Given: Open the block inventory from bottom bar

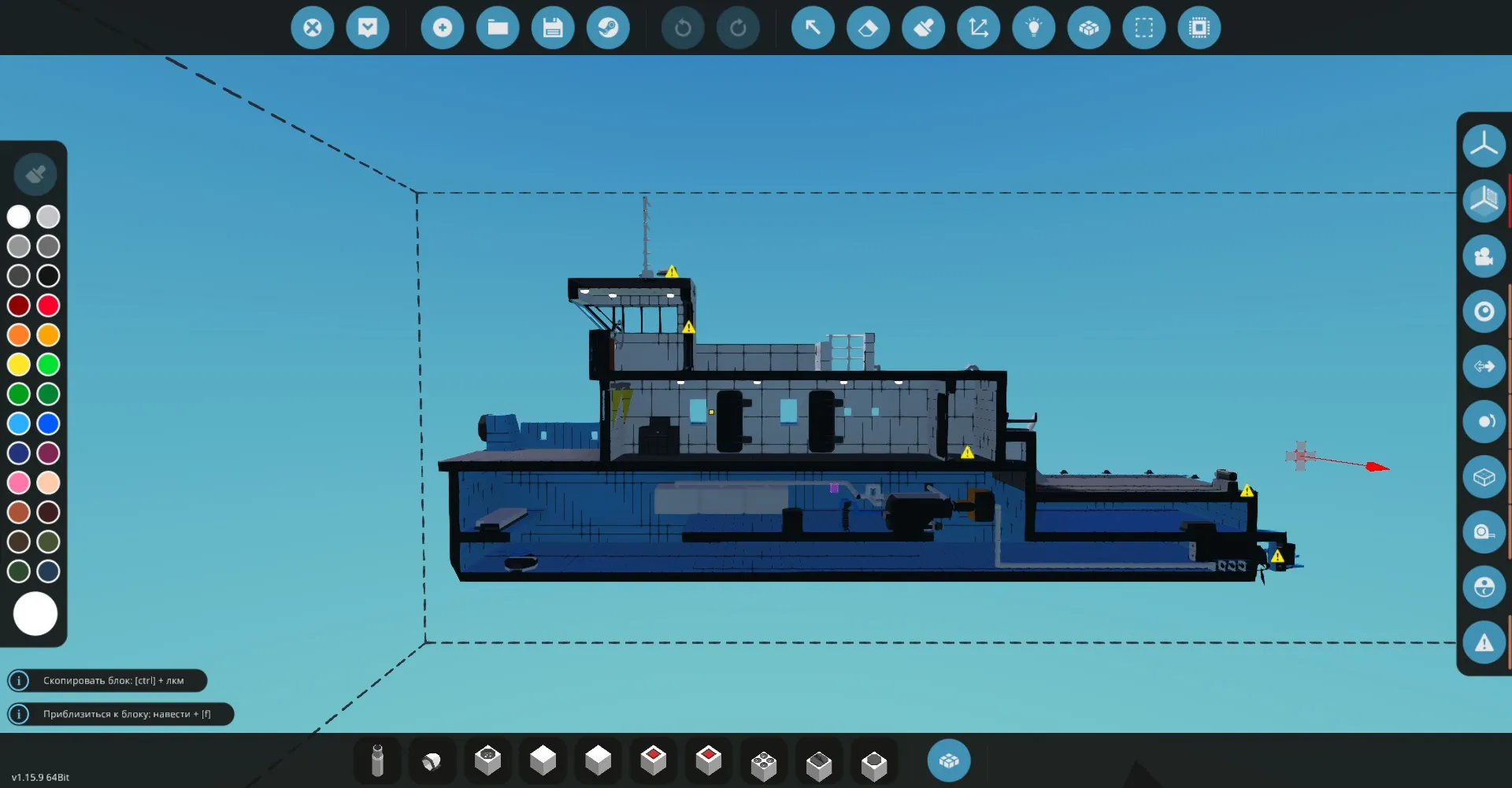Looking at the screenshot, I should click(948, 760).
